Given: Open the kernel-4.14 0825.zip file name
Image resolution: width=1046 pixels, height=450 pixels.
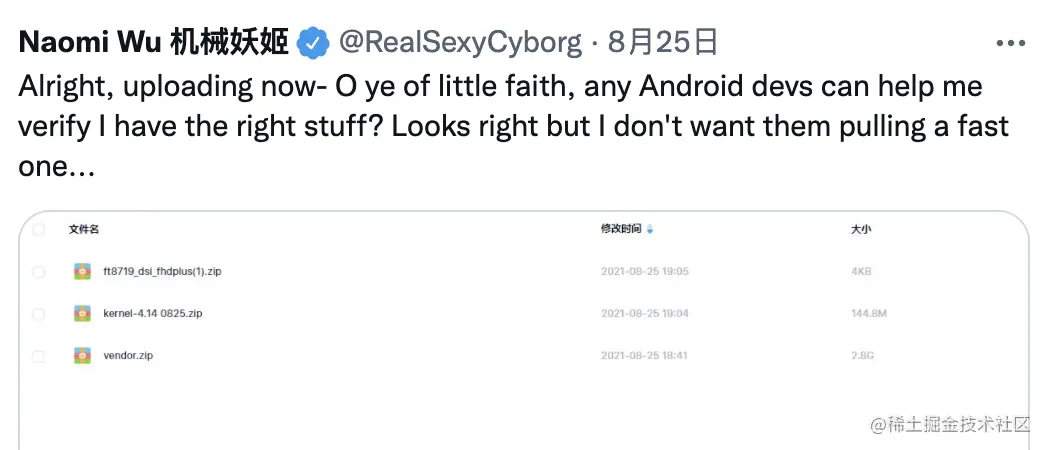Looking at the screenshot, I should coord(153,313).
